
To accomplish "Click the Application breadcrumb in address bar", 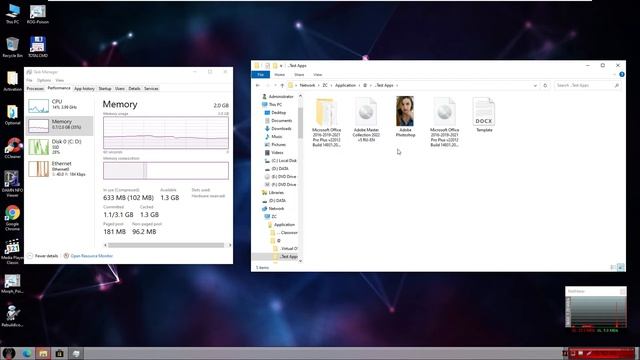I will pyautogui.click(x=345, y=85).
